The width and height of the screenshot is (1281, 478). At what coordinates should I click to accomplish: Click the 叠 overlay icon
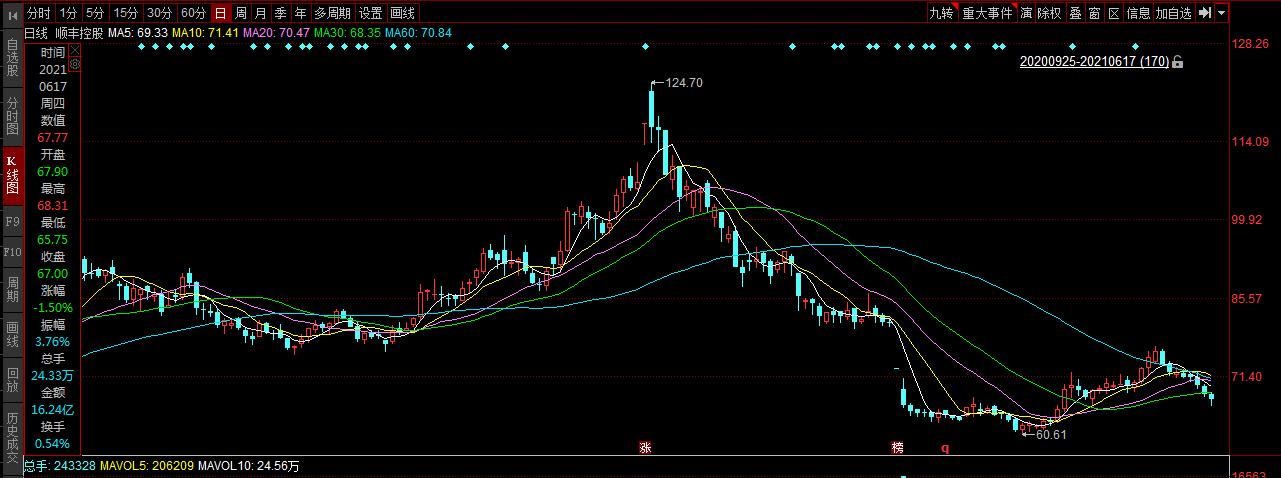point(1076,13)
